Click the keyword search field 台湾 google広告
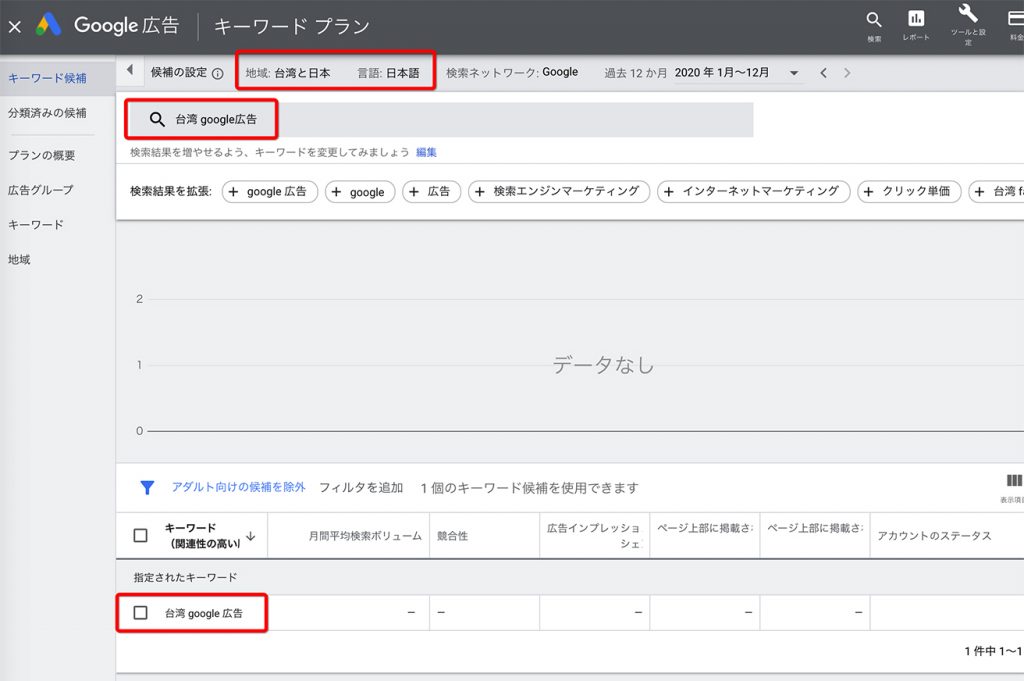Screen dimensions: 1024x681 (441, 119)
